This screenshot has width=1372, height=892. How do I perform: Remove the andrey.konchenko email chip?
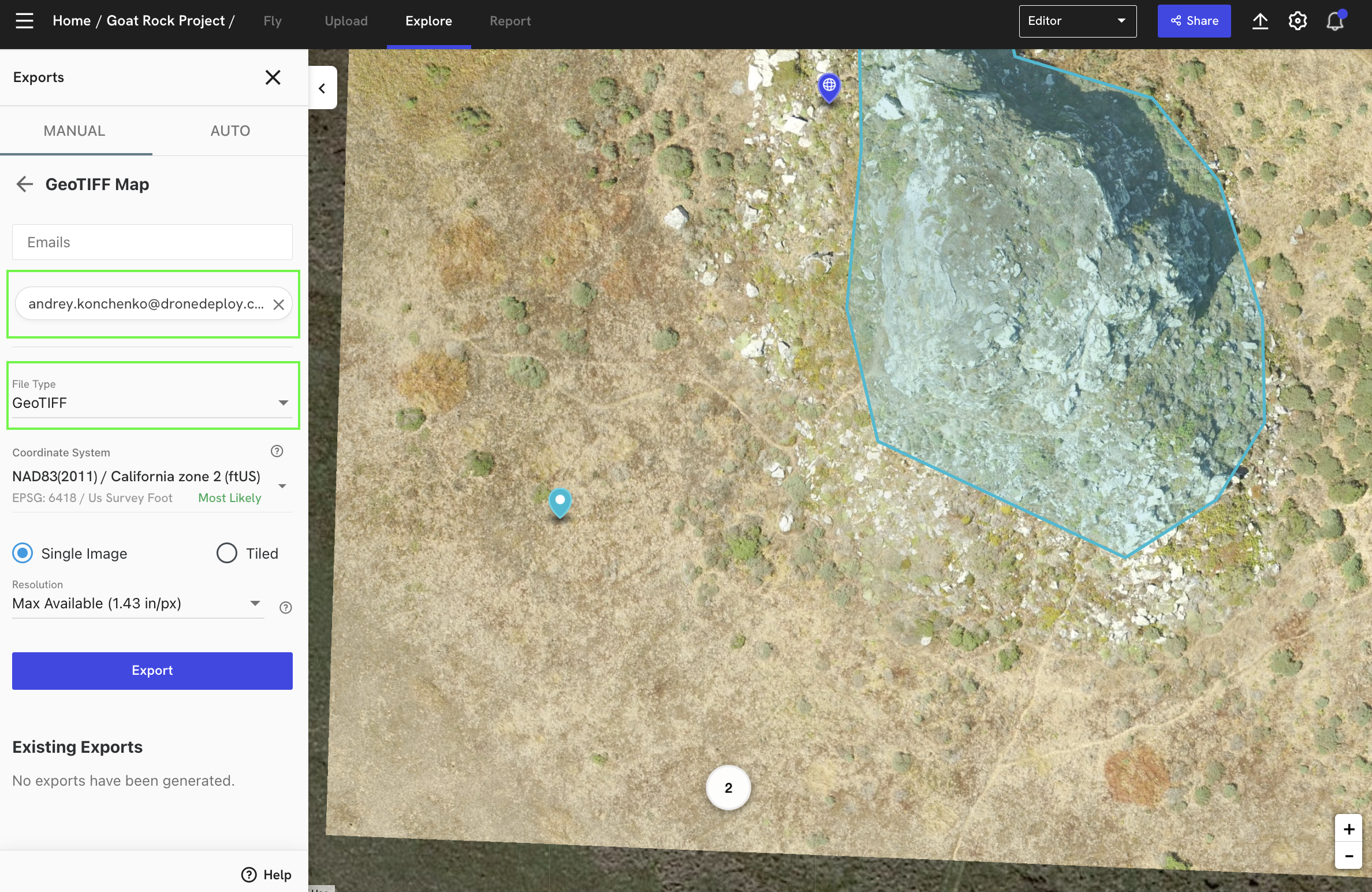tap(278, 304)
